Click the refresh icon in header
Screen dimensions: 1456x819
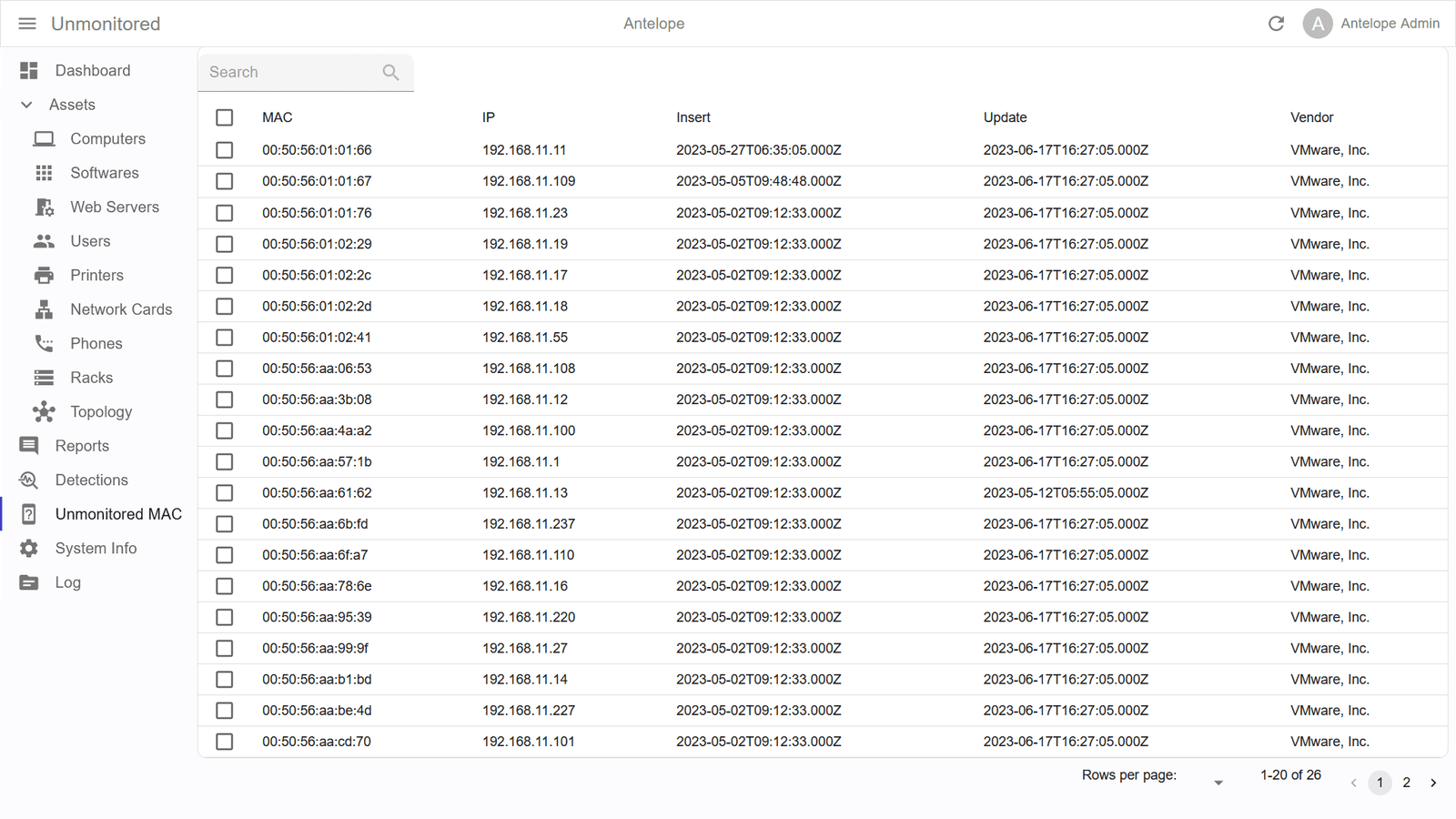coord(1276,24)
